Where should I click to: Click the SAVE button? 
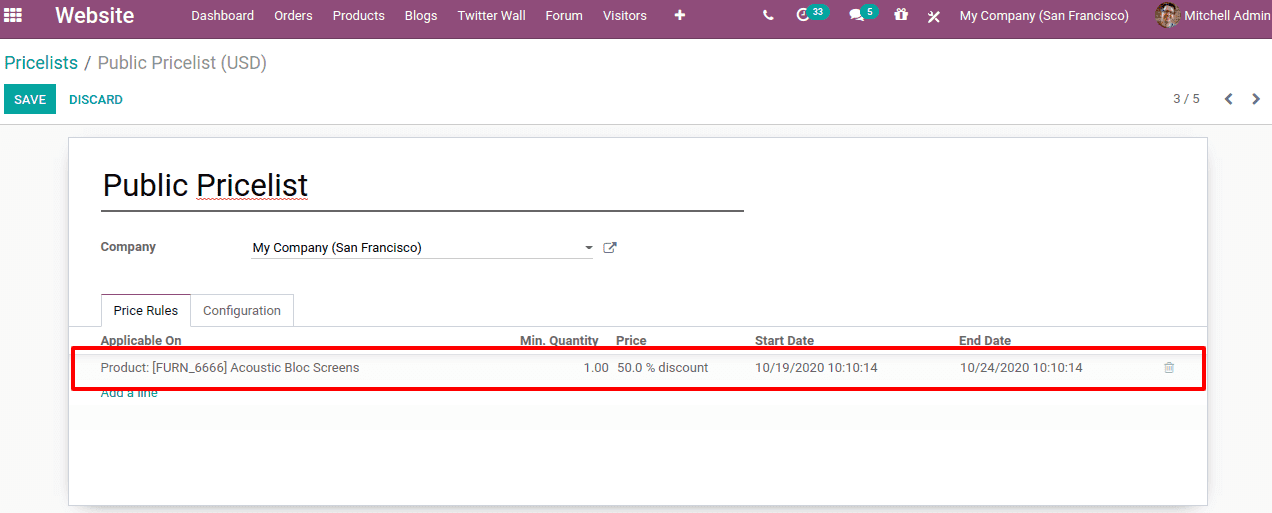coord(30,99)
